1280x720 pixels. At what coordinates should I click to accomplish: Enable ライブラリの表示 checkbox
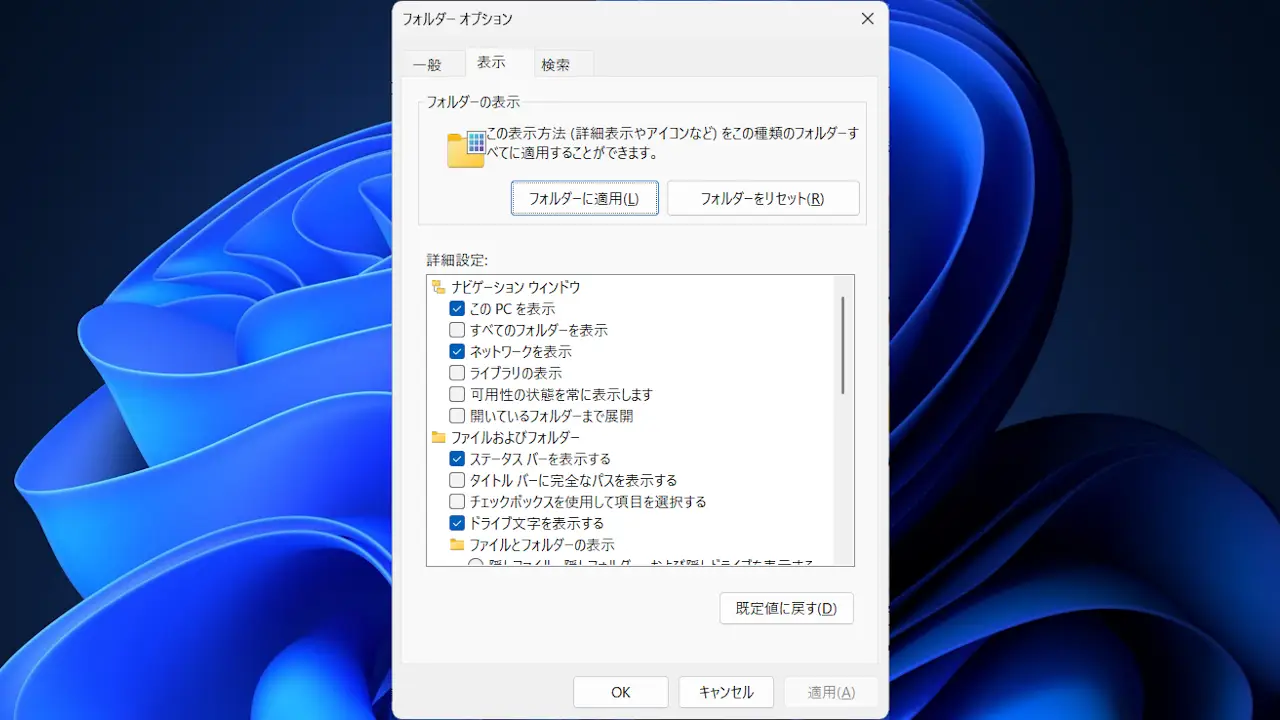point(457,373)
